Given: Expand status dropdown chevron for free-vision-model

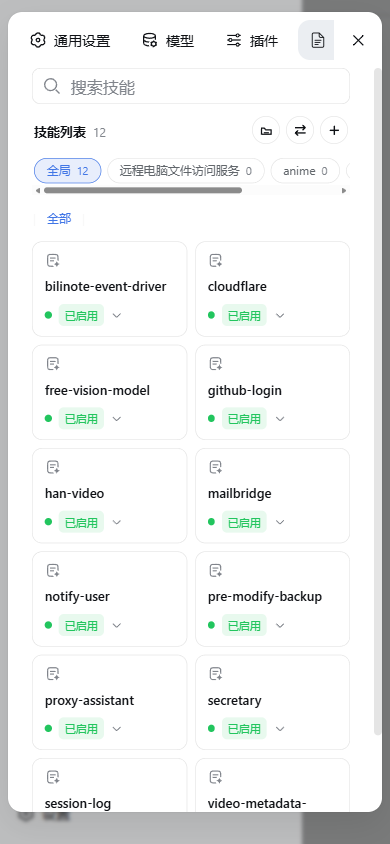Looking at the screenshot, I should point(117,419).
